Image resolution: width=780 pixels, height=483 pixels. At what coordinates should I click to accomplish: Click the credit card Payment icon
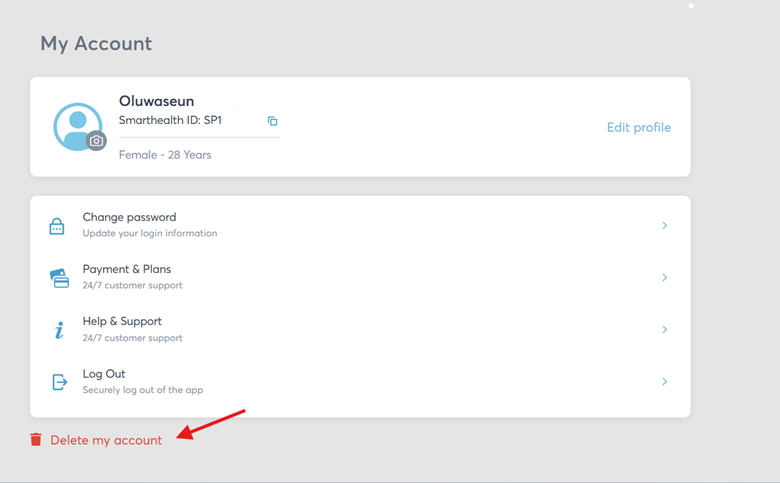[x=59, y=278]
